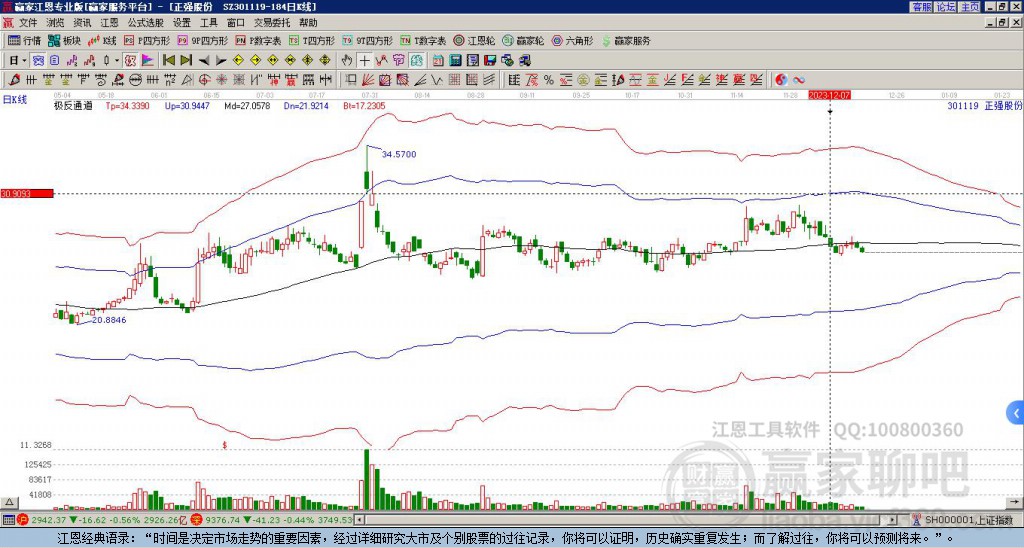Open the P四方形 square tool

pyautogui.click(x=147, y=40)
